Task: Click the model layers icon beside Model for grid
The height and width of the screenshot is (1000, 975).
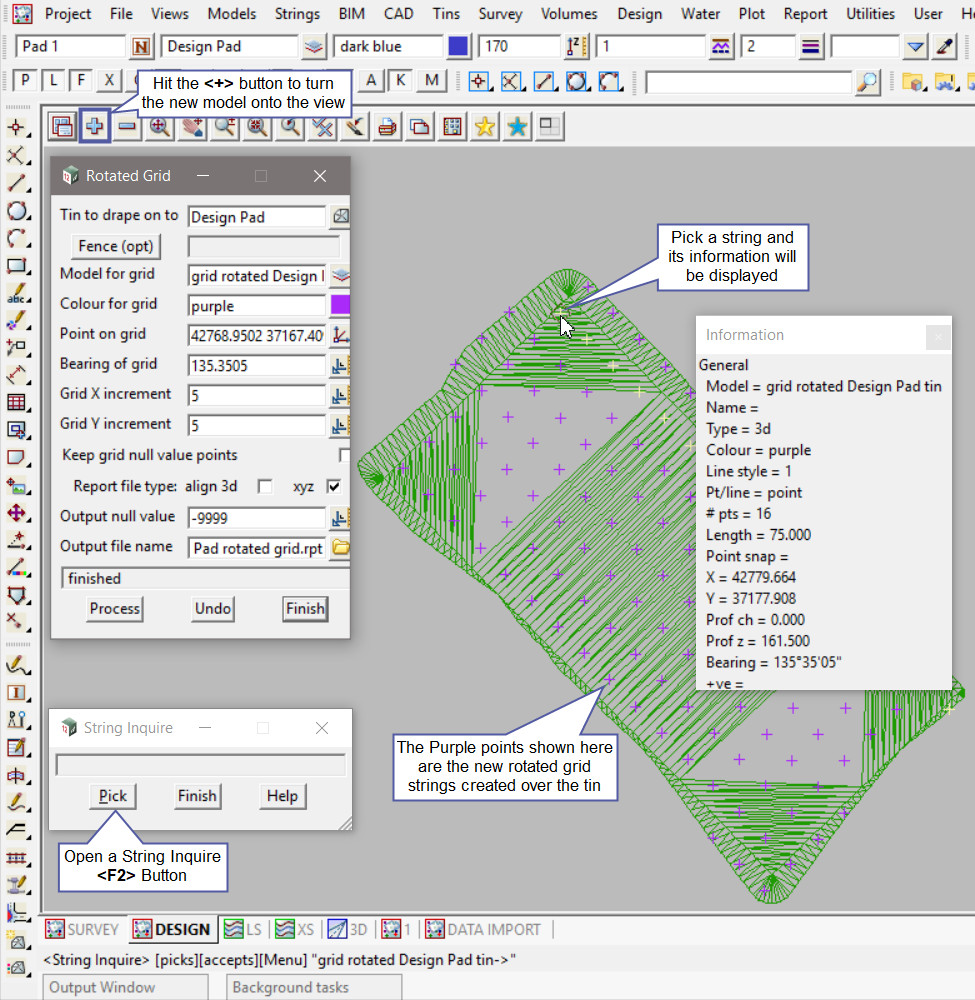Action: (340, 276)
